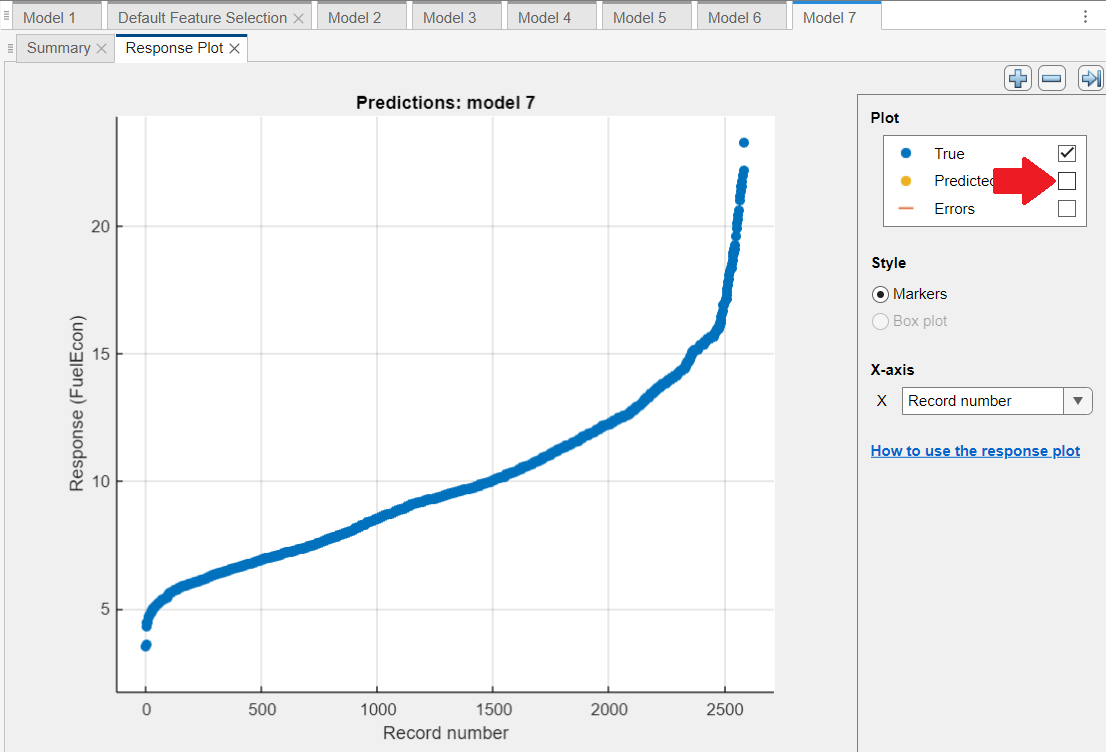
Task: Close the Summary tab
Action: point(101,48)
